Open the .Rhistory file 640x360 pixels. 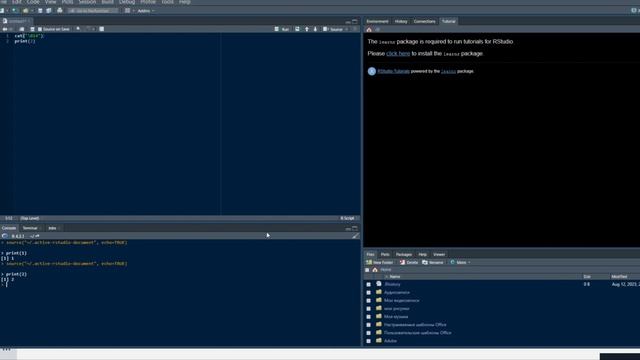pyautogui.click(x=392, y=284)
